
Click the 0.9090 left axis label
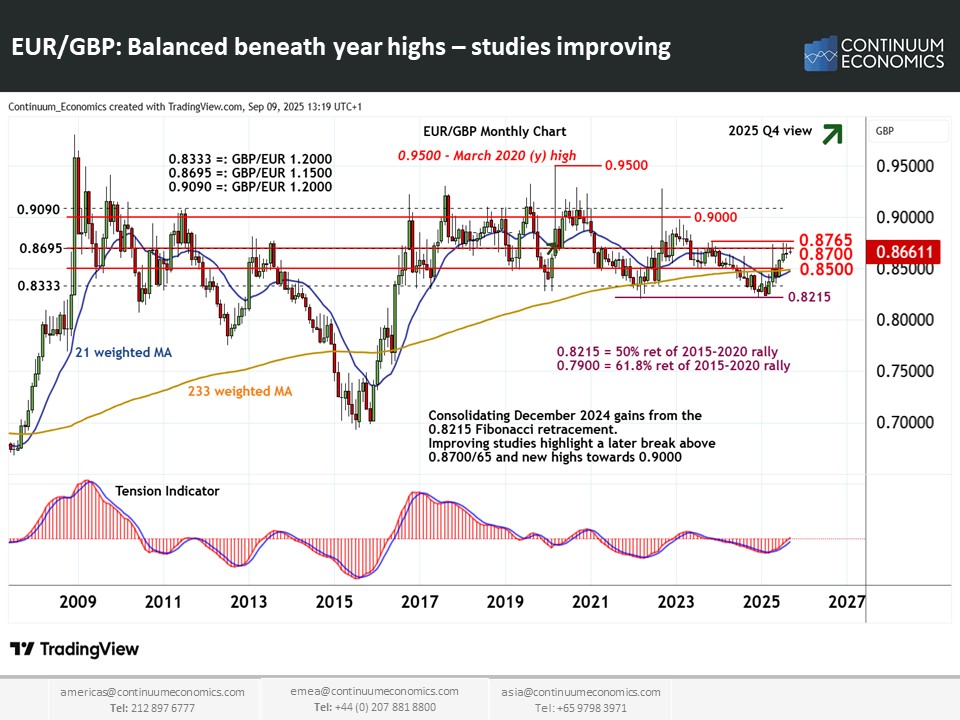39,209
